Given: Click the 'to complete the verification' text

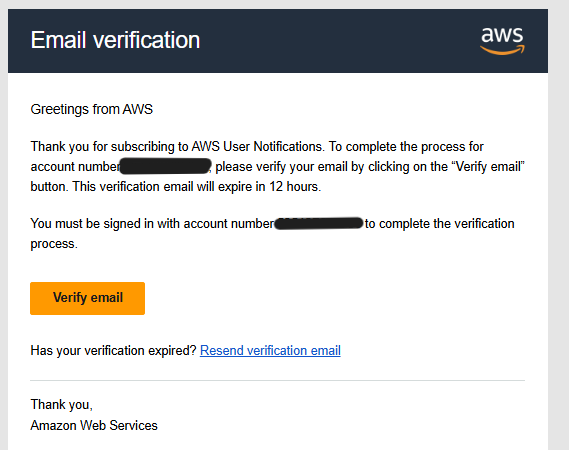Looking at the screenshot, I should point(439,224).
